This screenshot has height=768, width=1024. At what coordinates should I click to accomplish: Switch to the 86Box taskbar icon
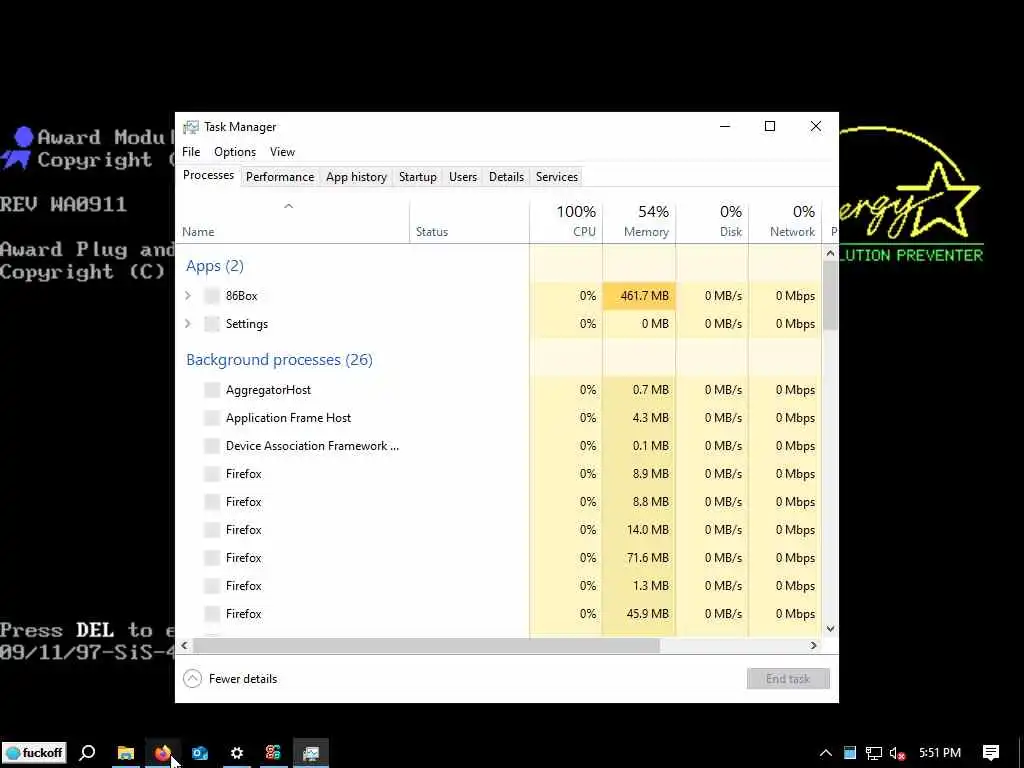(x=273, y=753)
